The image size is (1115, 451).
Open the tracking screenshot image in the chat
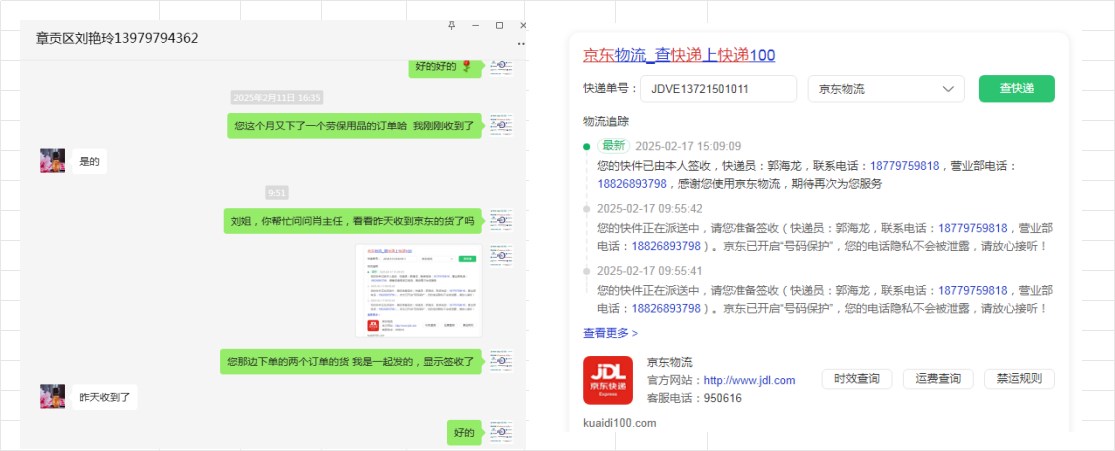[x=419, y=290]
